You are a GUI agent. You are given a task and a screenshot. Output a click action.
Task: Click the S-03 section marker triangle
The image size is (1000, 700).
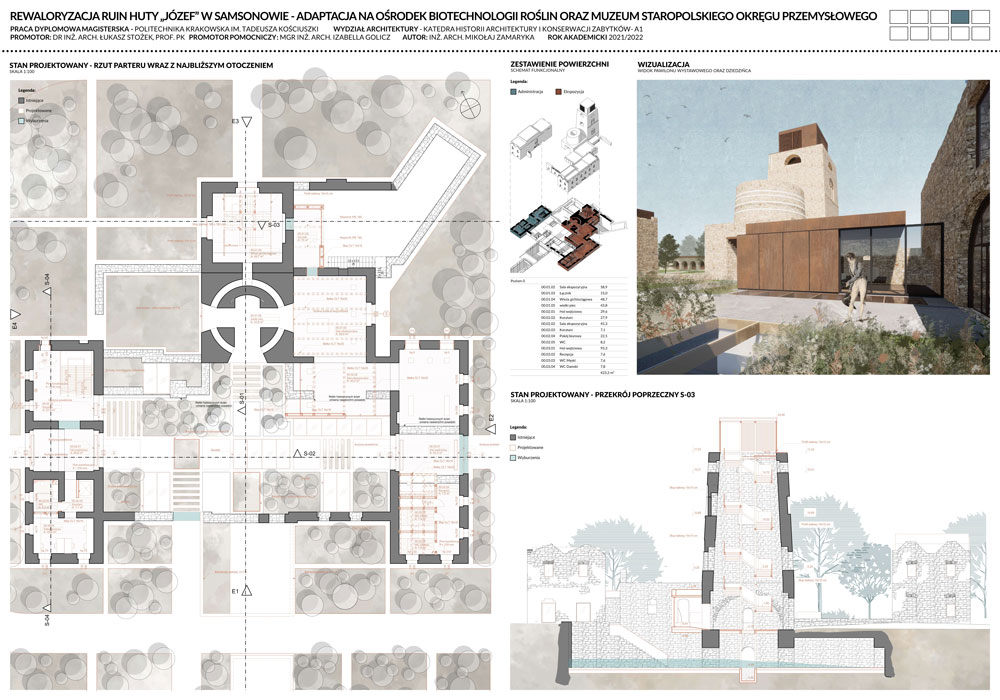(x=260, y=227)
